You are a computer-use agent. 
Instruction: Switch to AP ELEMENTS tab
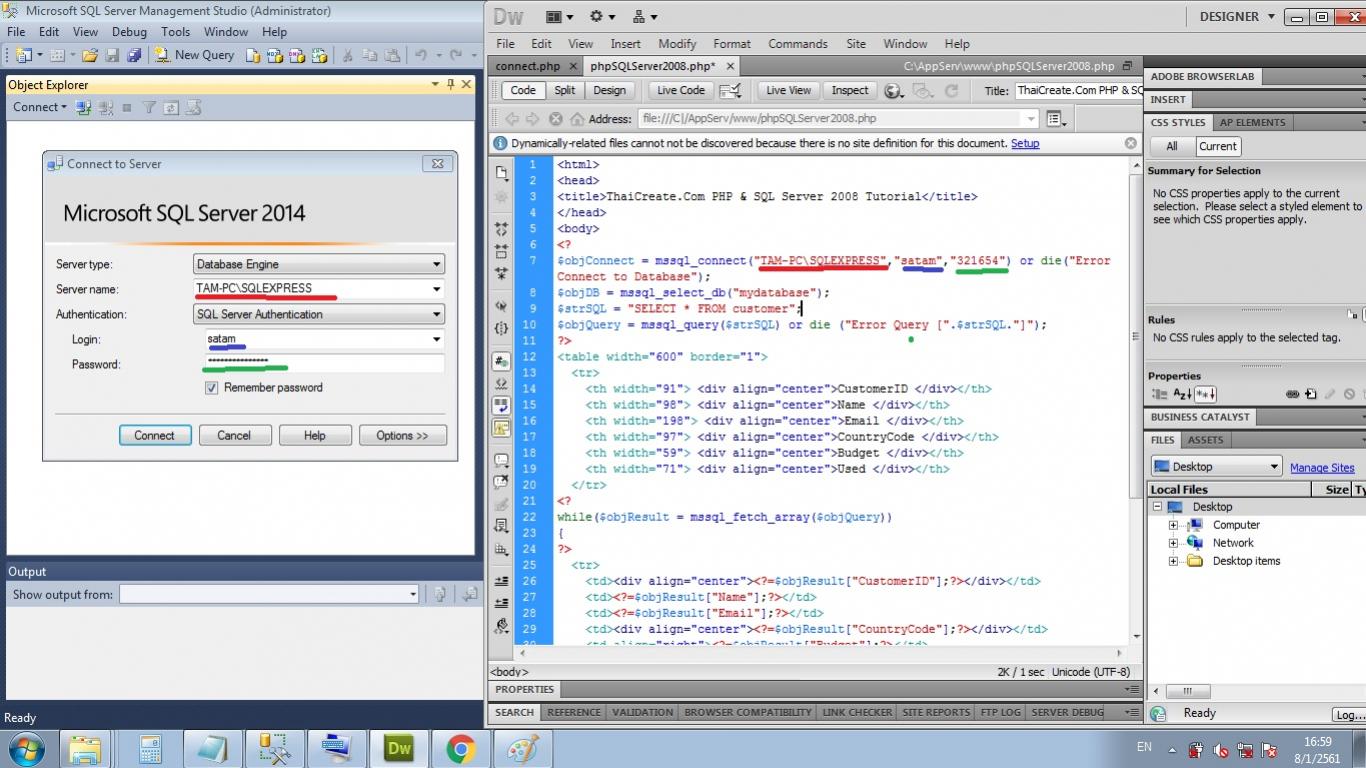1252,122
